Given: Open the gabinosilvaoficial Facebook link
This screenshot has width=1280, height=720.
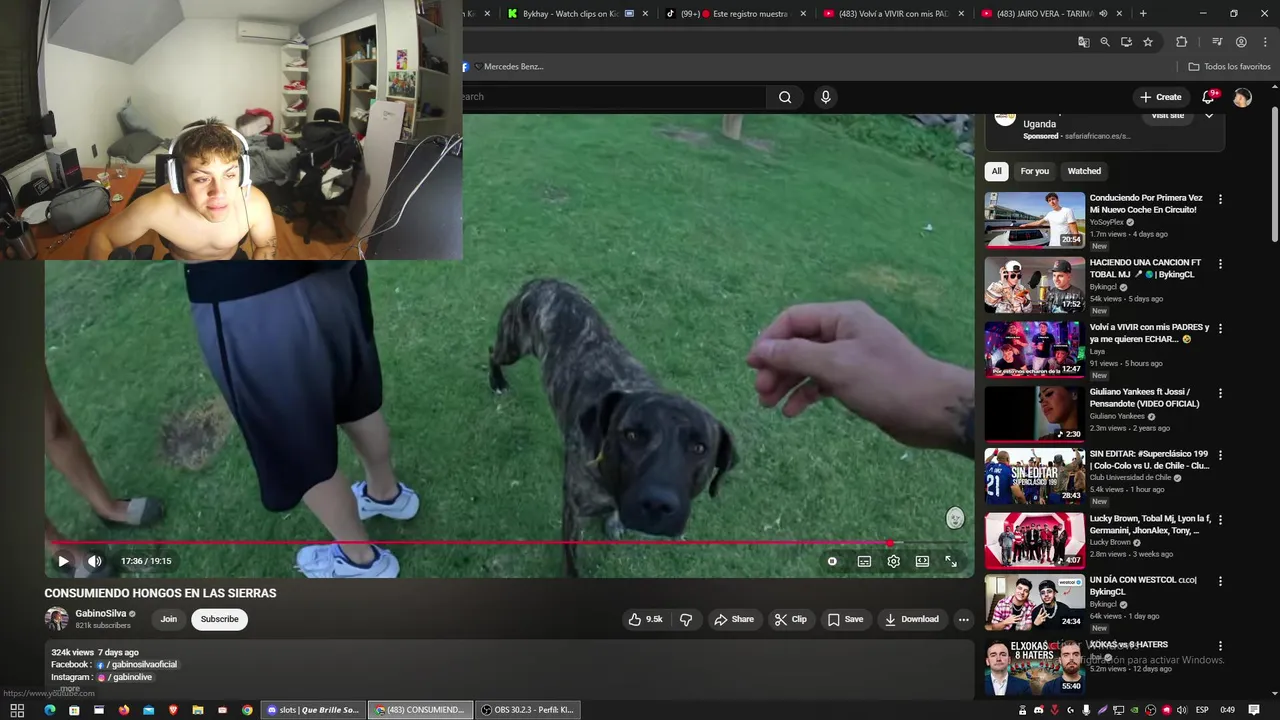Looking at the screenshot, I should click(136, 664).
